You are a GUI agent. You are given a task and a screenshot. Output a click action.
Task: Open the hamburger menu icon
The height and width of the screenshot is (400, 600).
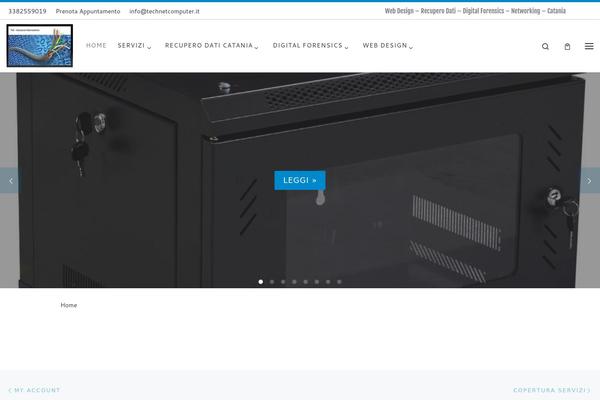pos(589,46)
